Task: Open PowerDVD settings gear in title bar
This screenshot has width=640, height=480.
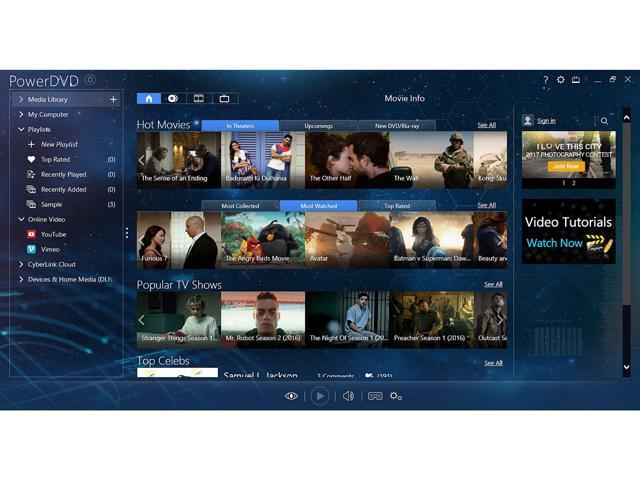Action: tap(561, 80)
